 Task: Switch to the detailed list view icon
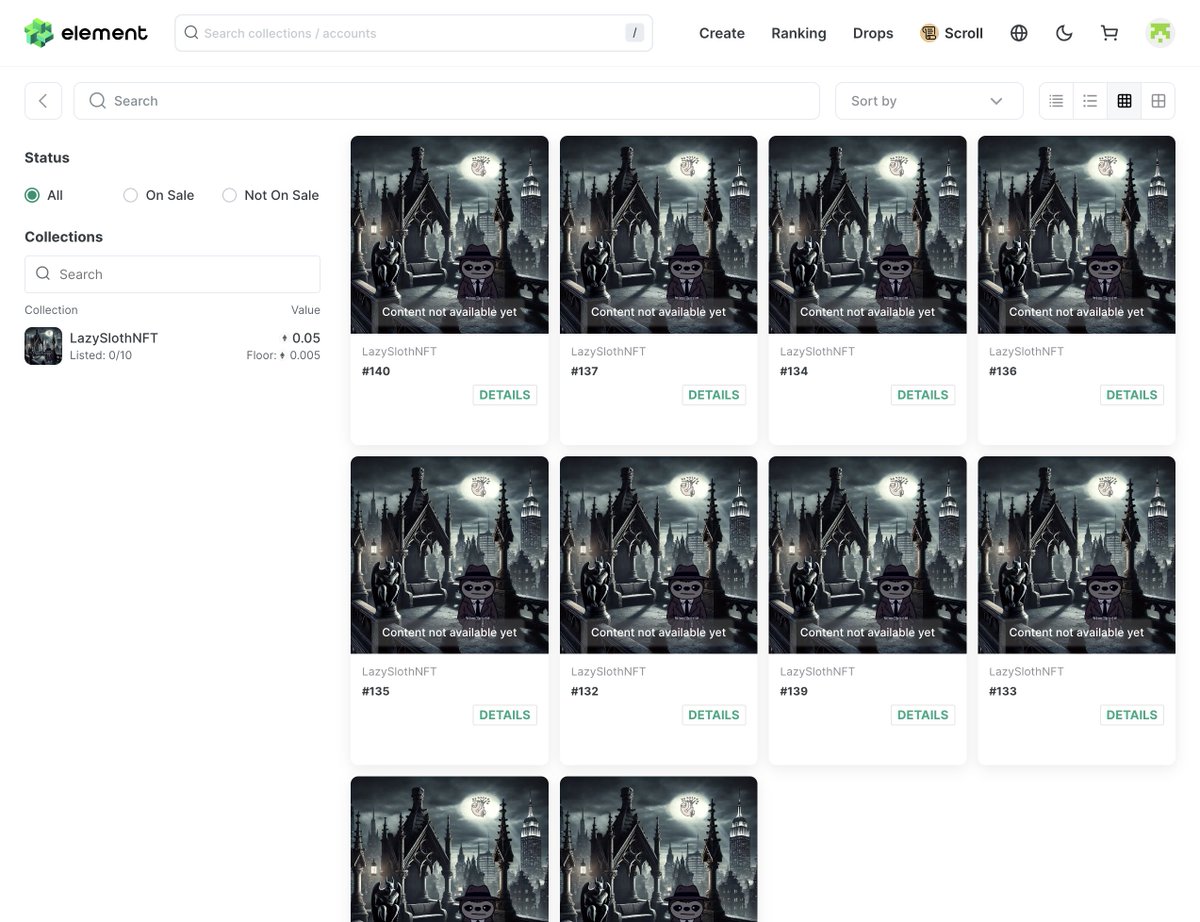point(1056,101)
